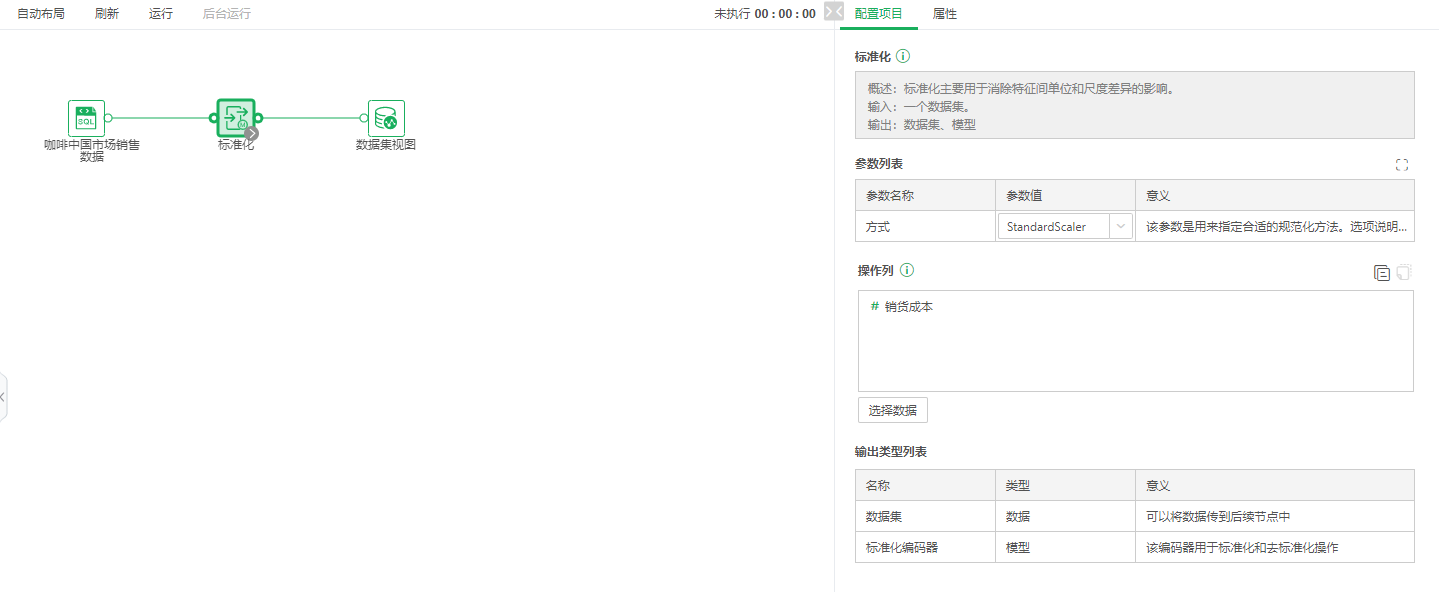Click the small arrow on the 标准化 node

coord(251,132)
